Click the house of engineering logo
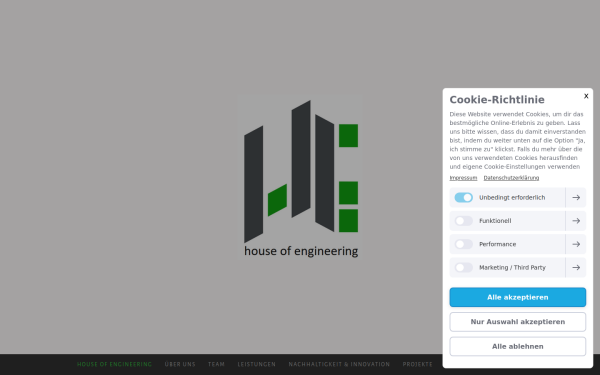Image resolution: width=600 pixels, height=375 pixels. [301, 178]
